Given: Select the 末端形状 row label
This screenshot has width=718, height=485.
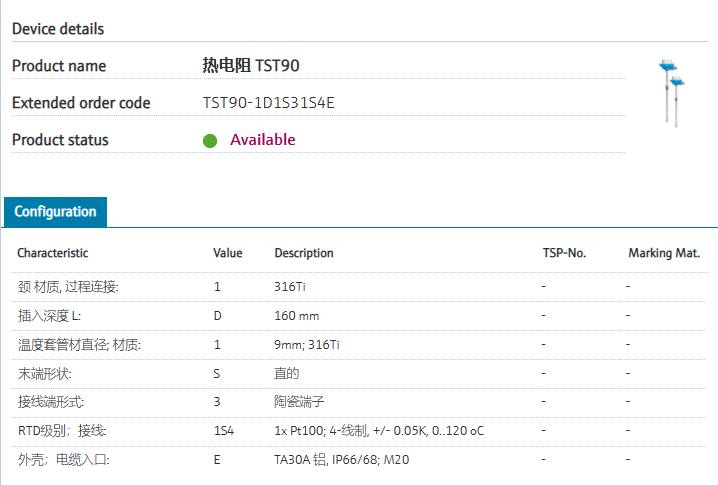Looking at the screenshot, I should [45, 374].
